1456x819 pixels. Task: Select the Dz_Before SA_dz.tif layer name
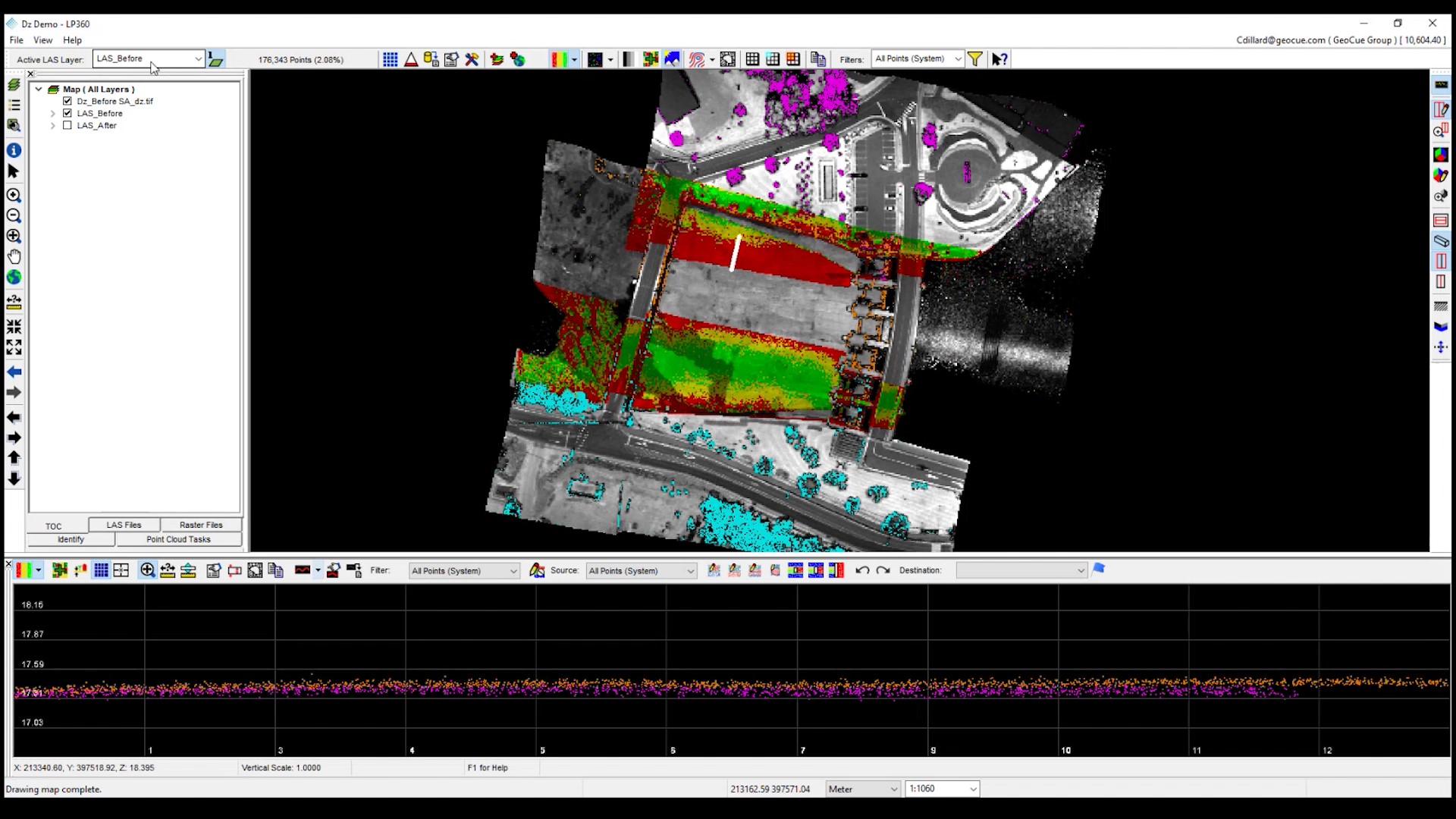tap(115, 101)
